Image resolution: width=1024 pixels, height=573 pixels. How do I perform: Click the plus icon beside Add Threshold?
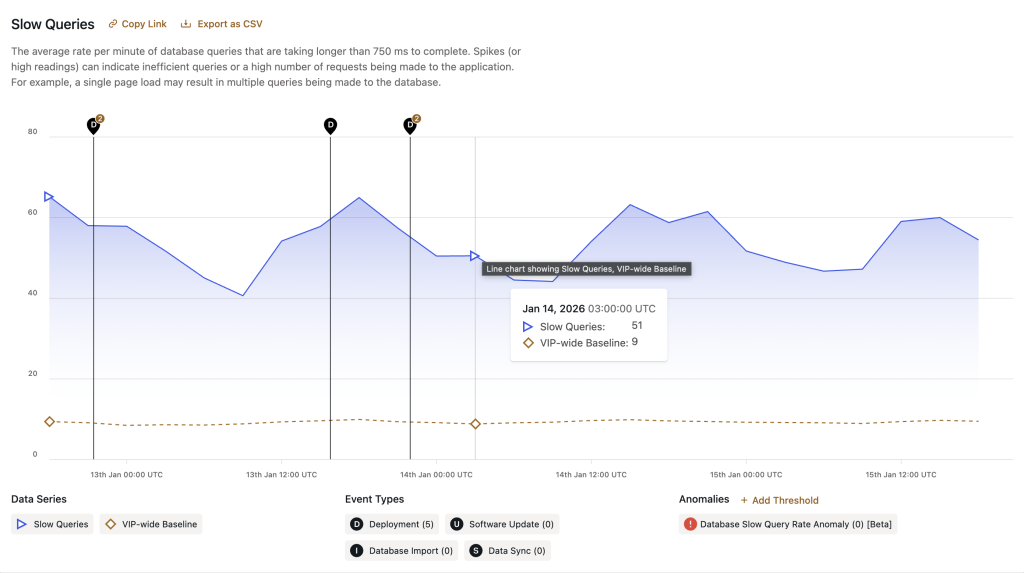tap(744, 500)
